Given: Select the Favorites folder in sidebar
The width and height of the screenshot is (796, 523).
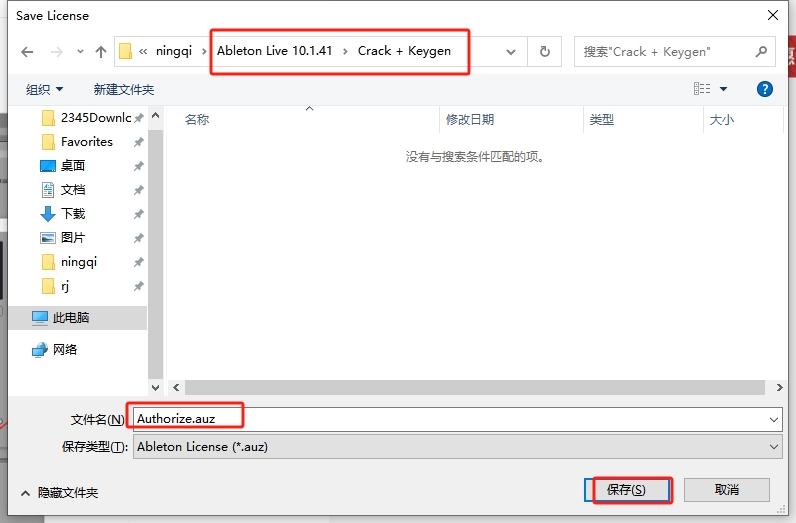Looking at the screenshot, I should 77,142.
